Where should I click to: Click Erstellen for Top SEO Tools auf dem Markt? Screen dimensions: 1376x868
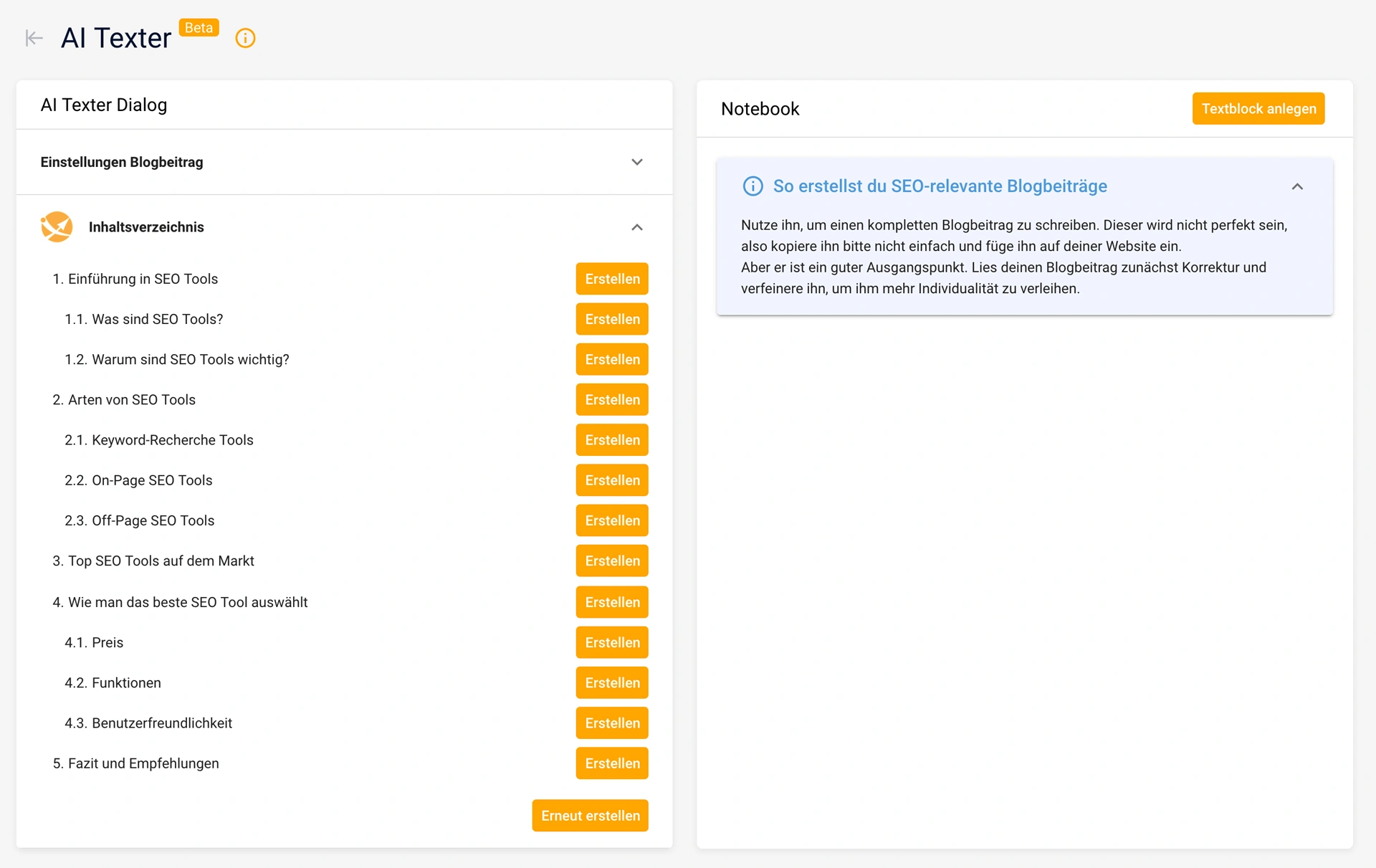click(612, 561)
